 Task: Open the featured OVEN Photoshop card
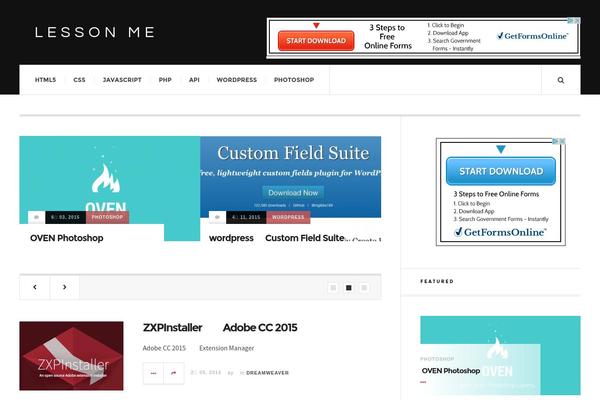[500, 355]
